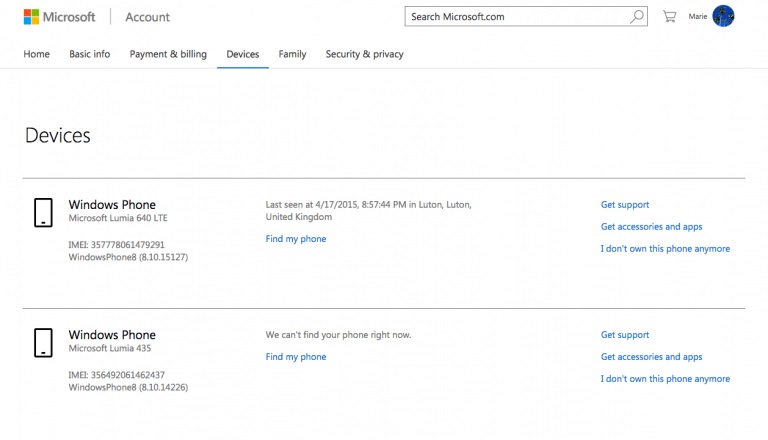Open the Home tab
This screenshot has width=768, height=440.
click(x=36, y=54)
